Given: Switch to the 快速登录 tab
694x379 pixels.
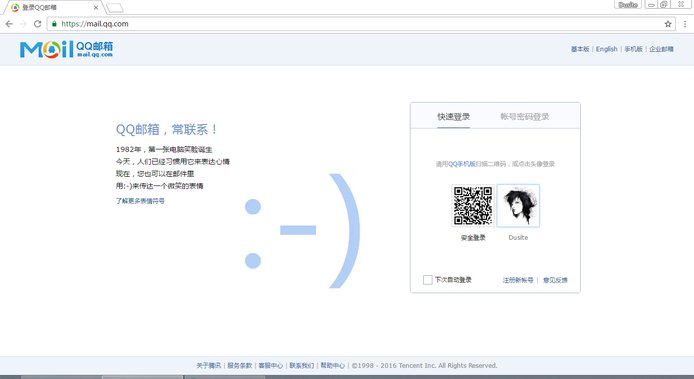Looking at the screenshot, I should pyautogui.click(x=454, y=116).
